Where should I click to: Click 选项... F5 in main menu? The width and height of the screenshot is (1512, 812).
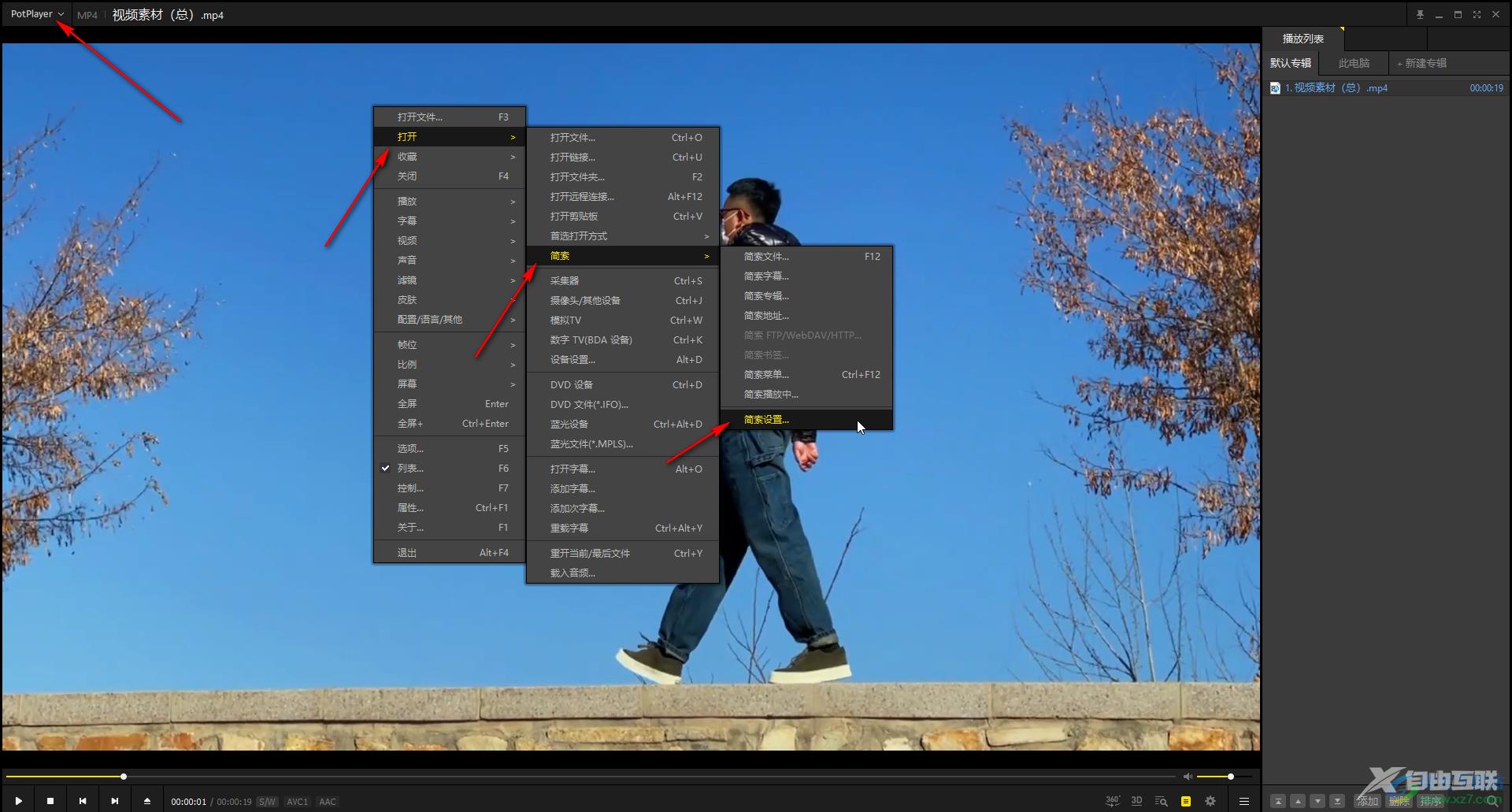point(450,449)
